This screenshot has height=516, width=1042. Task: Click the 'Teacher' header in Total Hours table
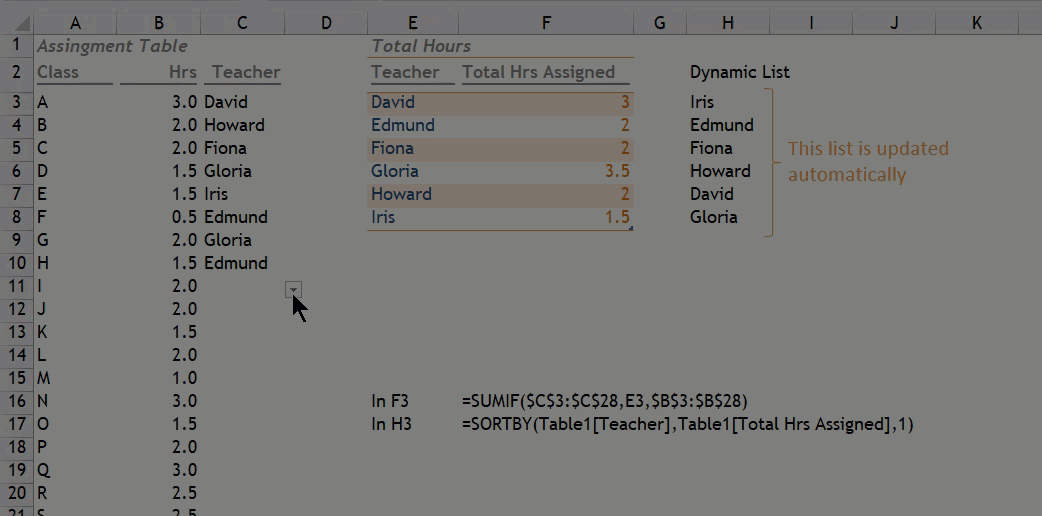click(405, 72)
